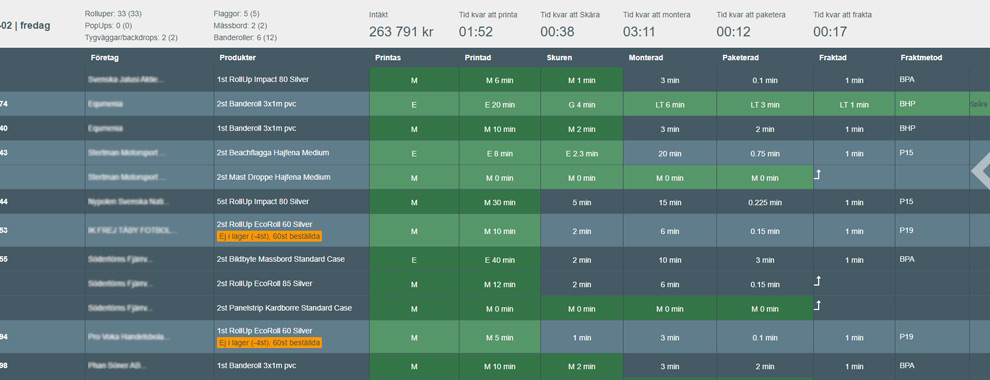This screenshot has height=380, width=990.
Task: Select the Fraktmetod column header
Action: pyautogui.click(x=921, y=58)
